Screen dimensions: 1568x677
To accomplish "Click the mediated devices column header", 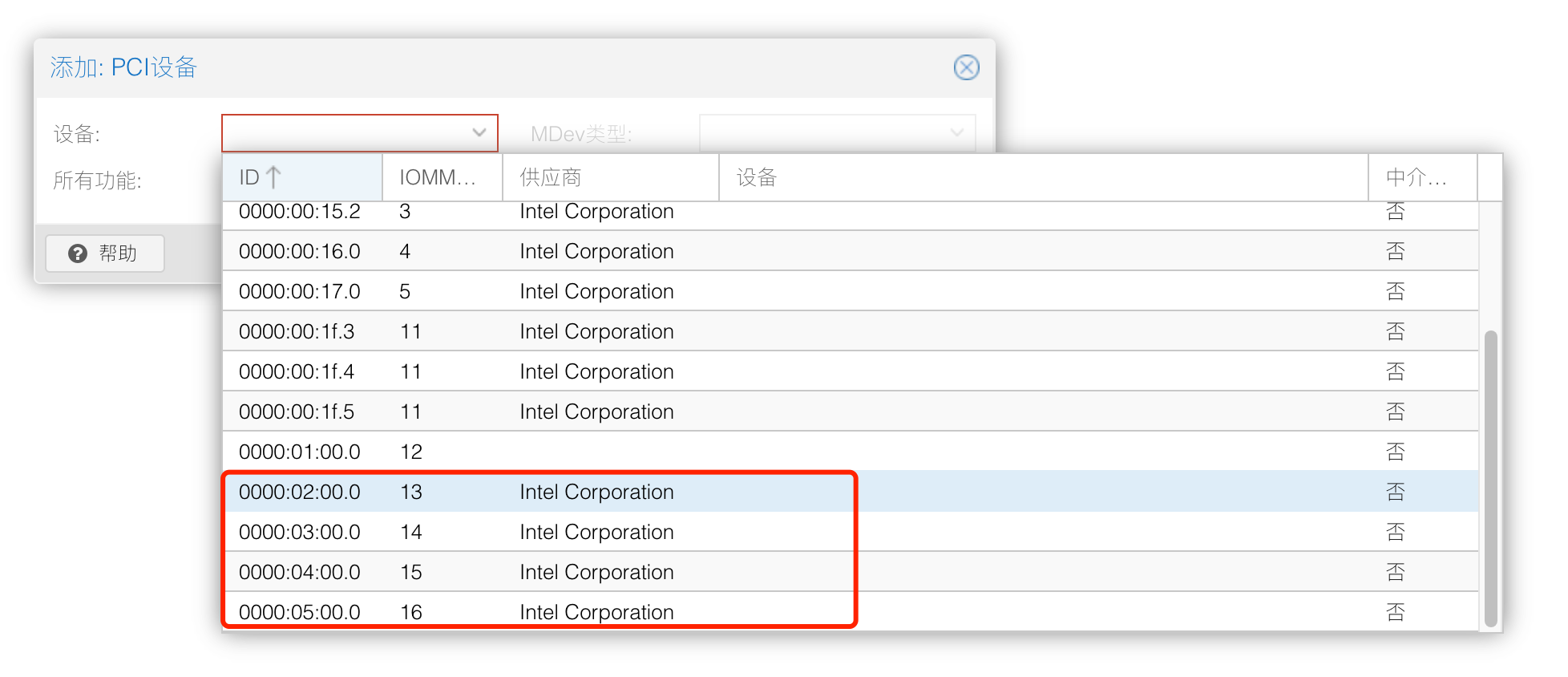I will click(x=1421, y=177).
